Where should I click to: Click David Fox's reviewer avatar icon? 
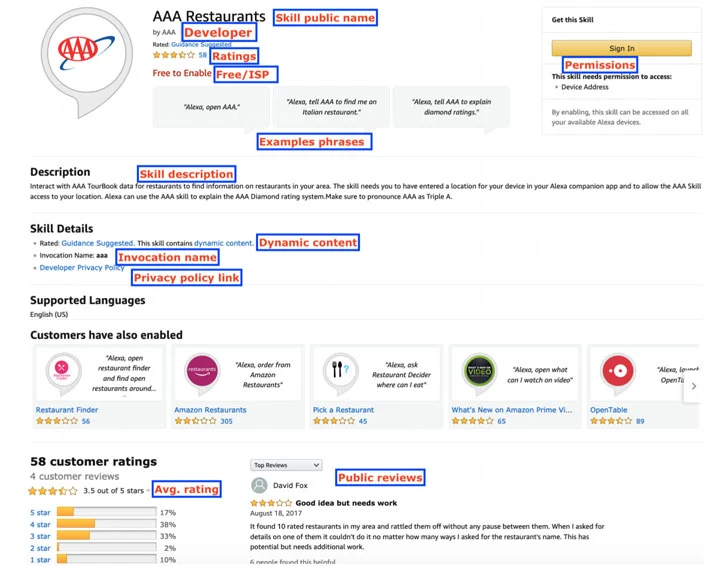[x=259, y=485]
